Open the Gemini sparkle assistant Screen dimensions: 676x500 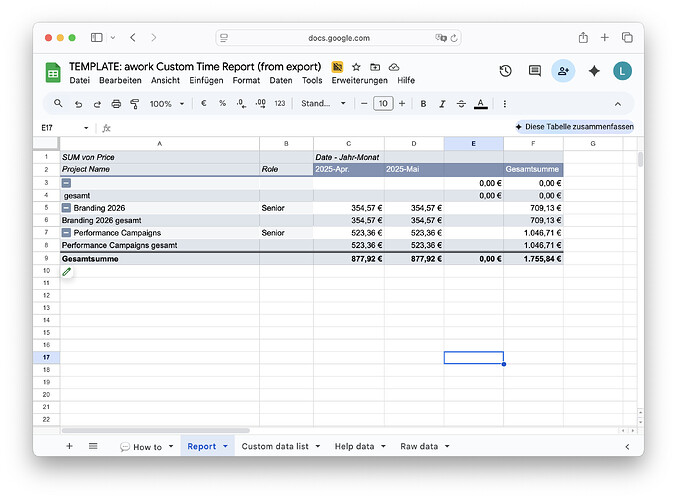pos(594,71)
